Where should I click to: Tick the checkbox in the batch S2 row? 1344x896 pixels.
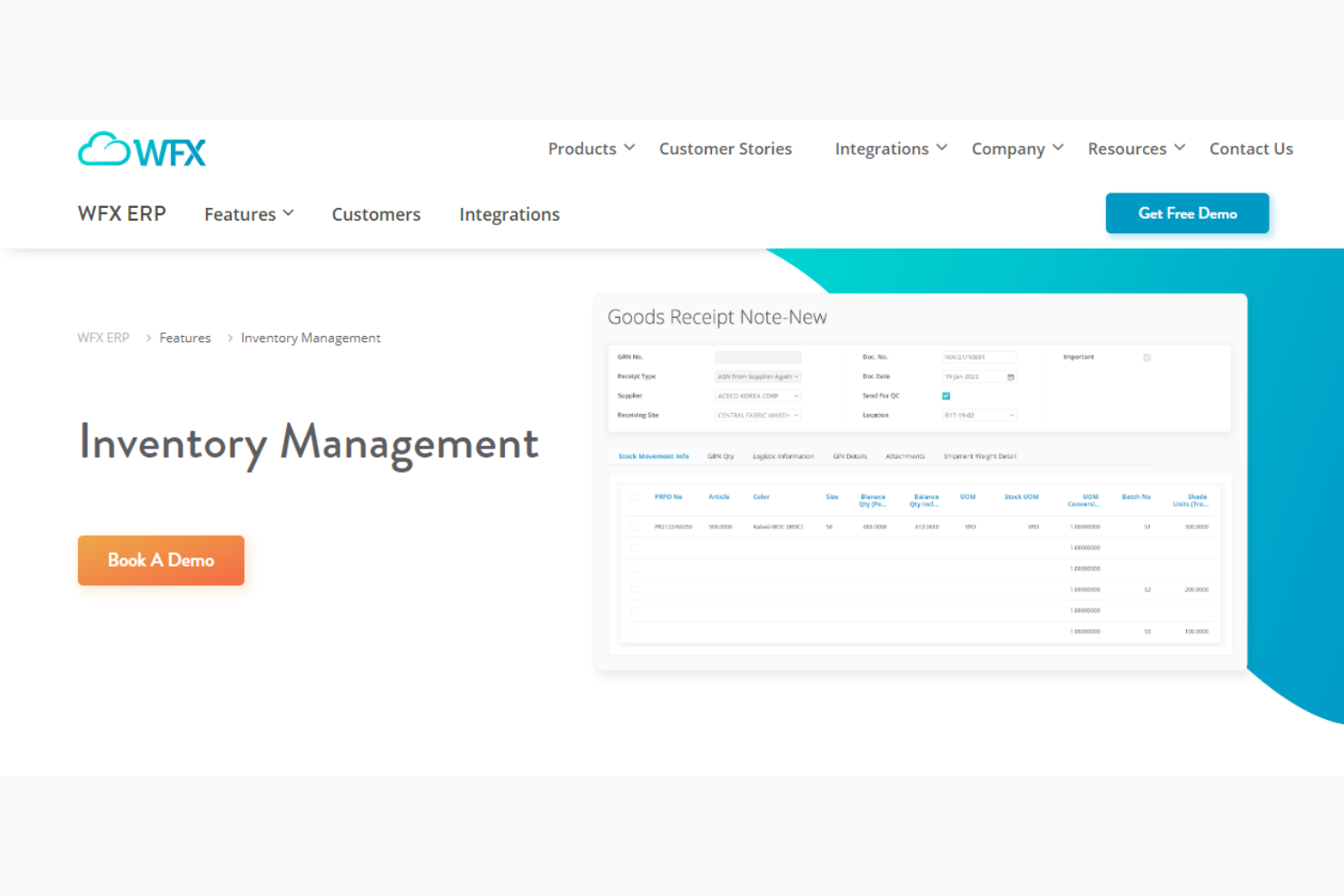[635, 590]
